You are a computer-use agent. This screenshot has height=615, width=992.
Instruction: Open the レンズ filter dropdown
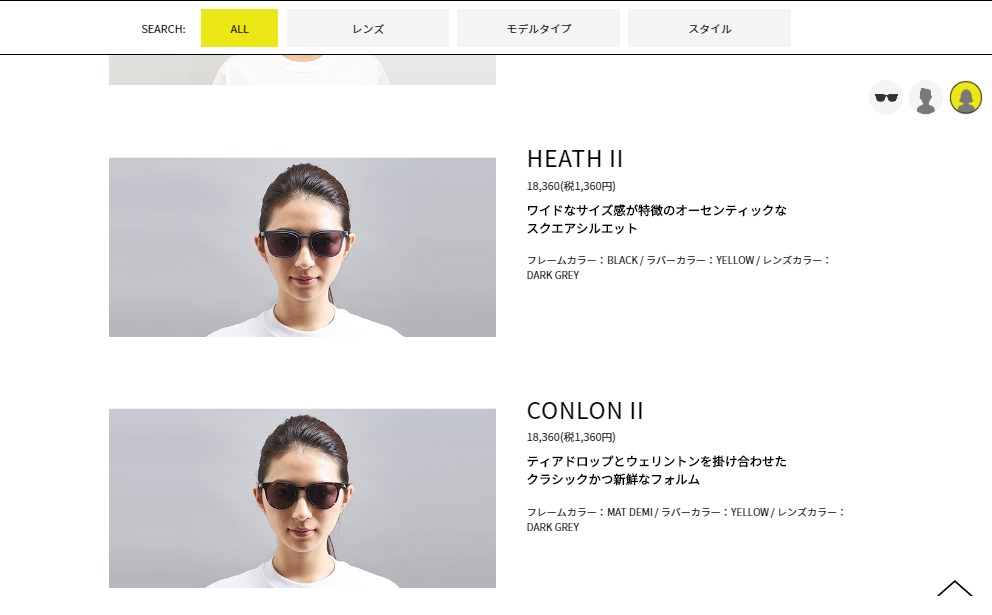(368, 28)
